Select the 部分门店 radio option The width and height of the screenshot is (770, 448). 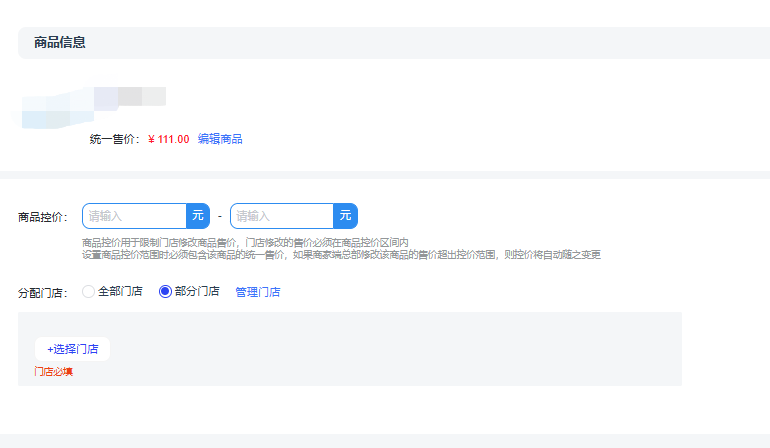[166, 292]
